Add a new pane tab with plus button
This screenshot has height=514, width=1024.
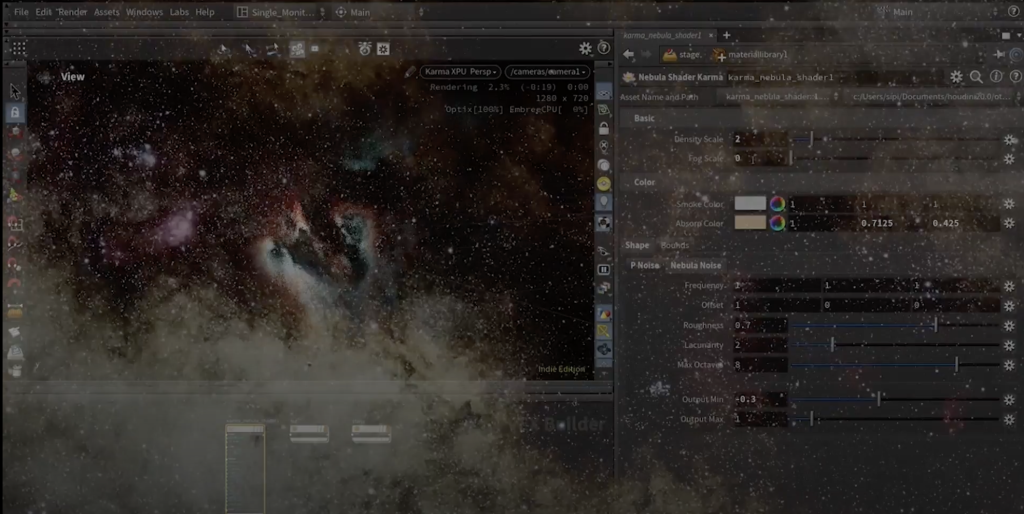click(x=727, y=35)
